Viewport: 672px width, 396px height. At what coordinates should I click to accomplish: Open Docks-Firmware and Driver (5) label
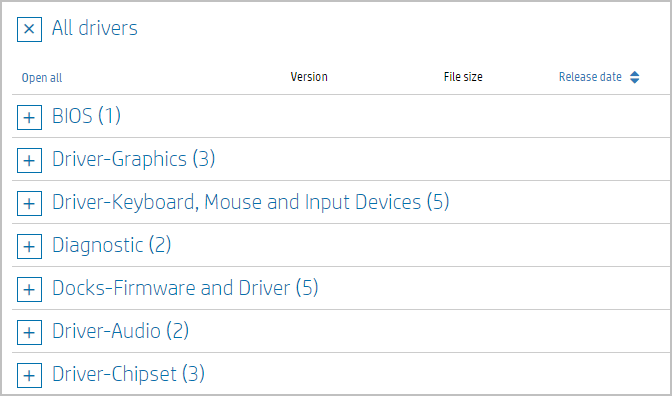click(185, 288)
